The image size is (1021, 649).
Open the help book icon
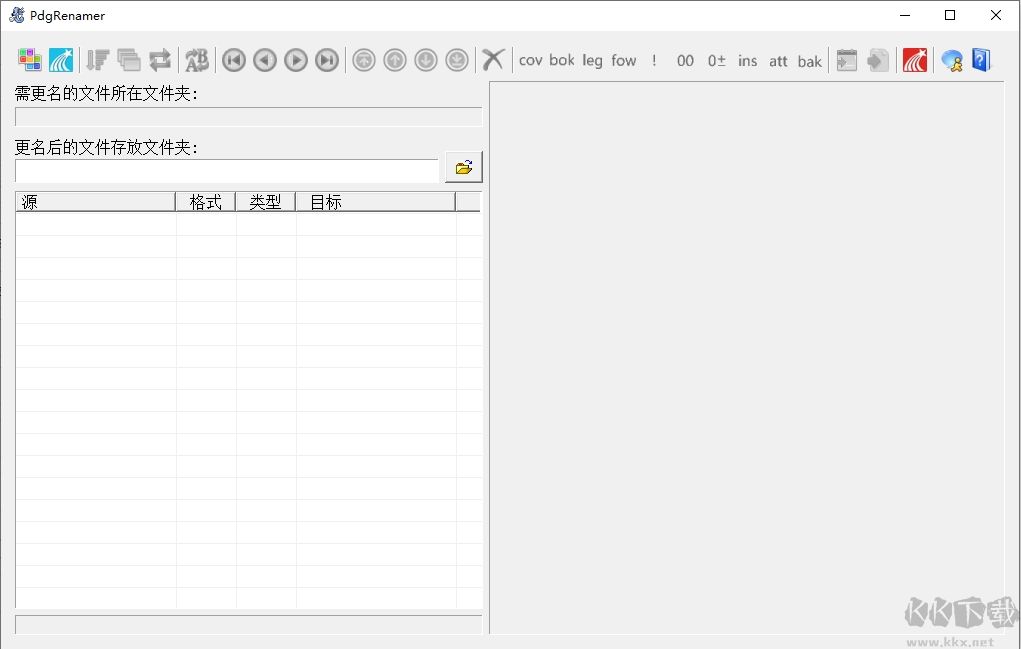[x=980, y=60]
